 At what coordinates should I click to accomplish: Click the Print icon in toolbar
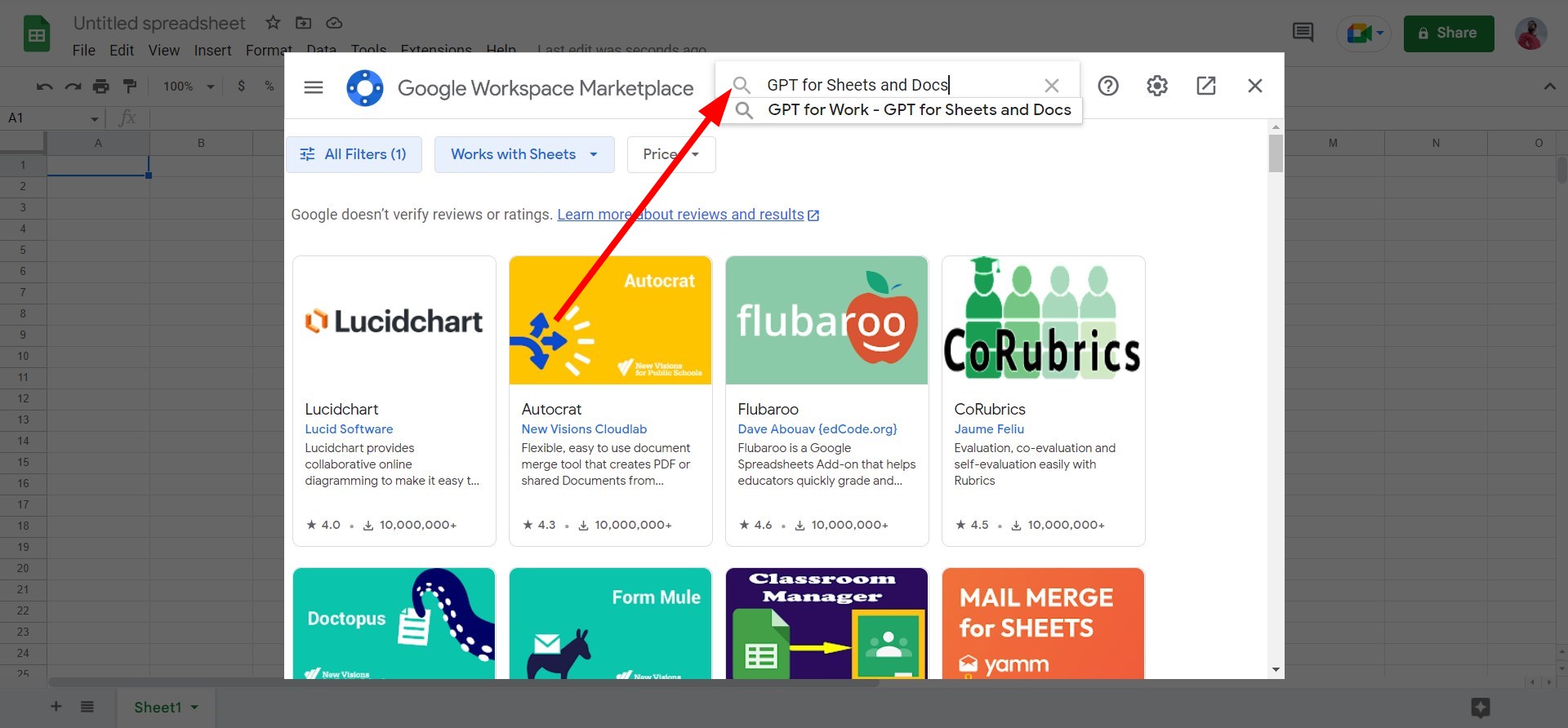click(101, 86)
